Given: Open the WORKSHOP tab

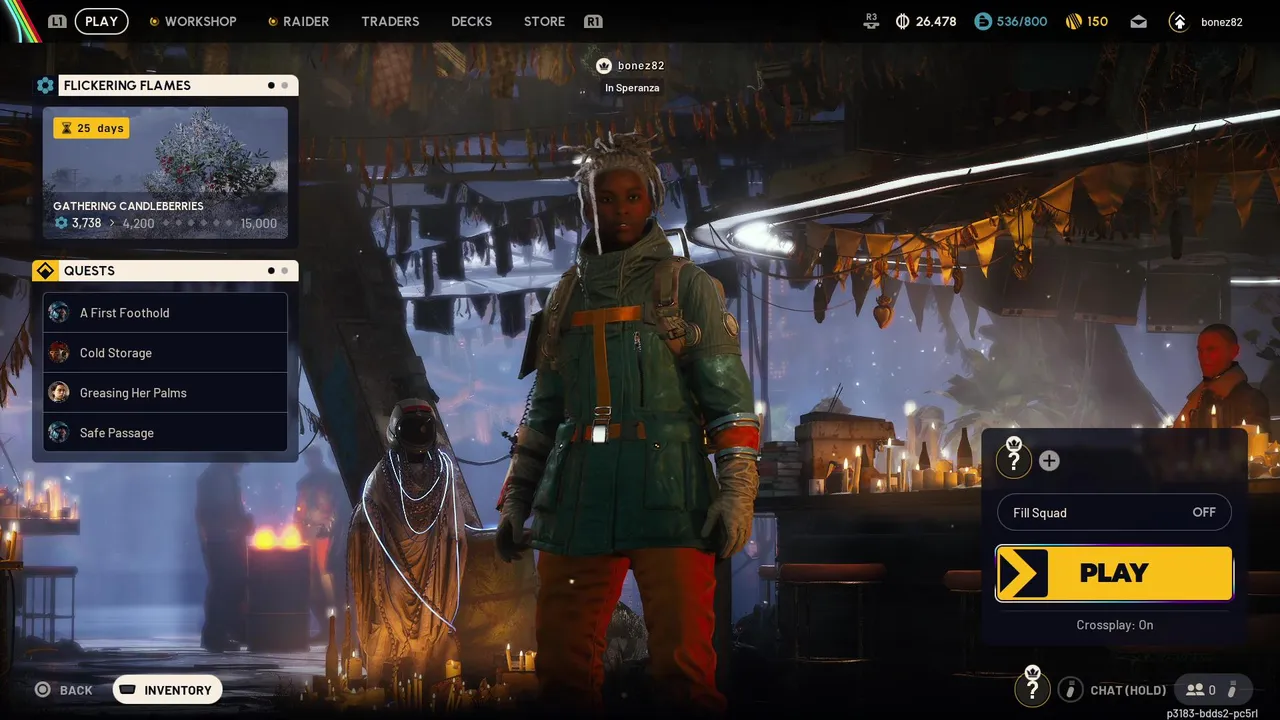Looking at the screenshot, I should [x=200, y=21].
